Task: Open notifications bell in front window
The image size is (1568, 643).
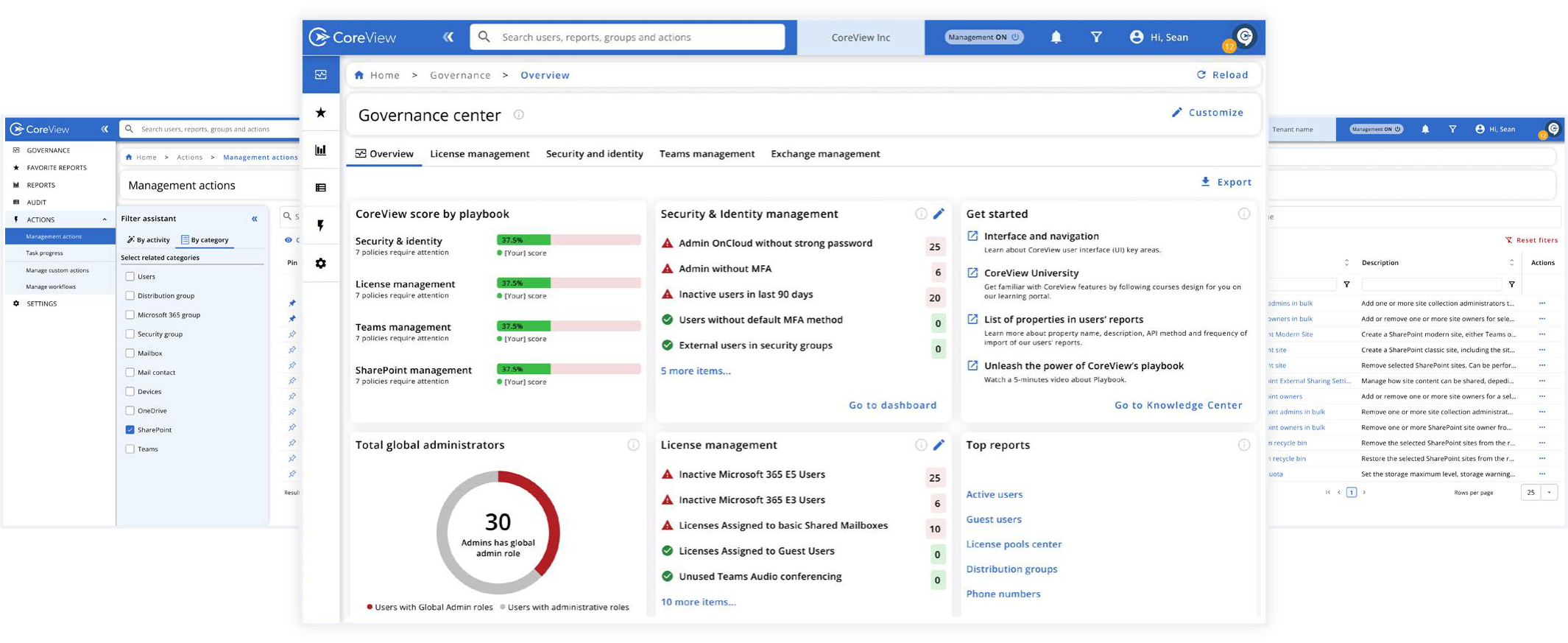Action: [1056, 37]
